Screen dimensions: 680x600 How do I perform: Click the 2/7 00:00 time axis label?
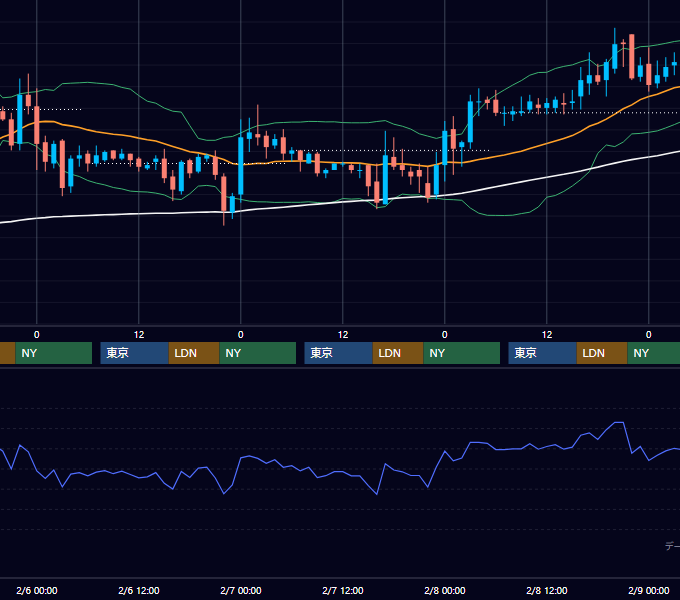click(241, 590)
